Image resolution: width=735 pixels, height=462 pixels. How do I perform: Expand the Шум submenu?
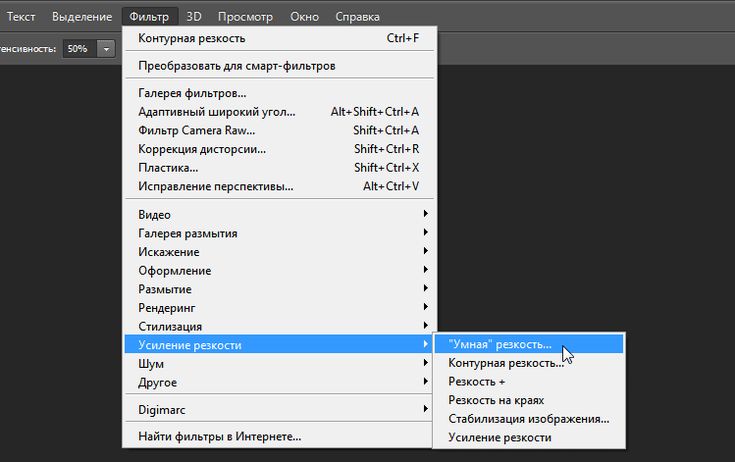click(x=151, y=364)
